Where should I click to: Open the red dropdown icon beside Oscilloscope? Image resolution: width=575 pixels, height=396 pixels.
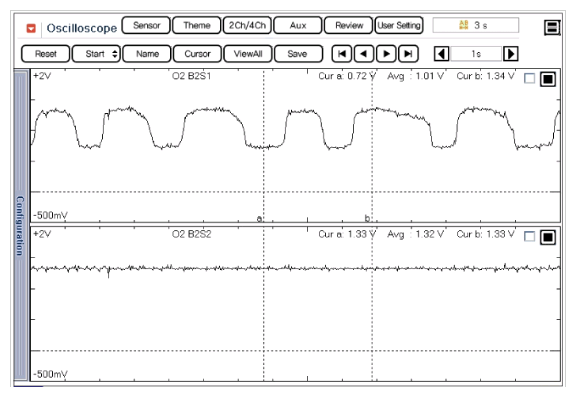click(x=31, y=28)
